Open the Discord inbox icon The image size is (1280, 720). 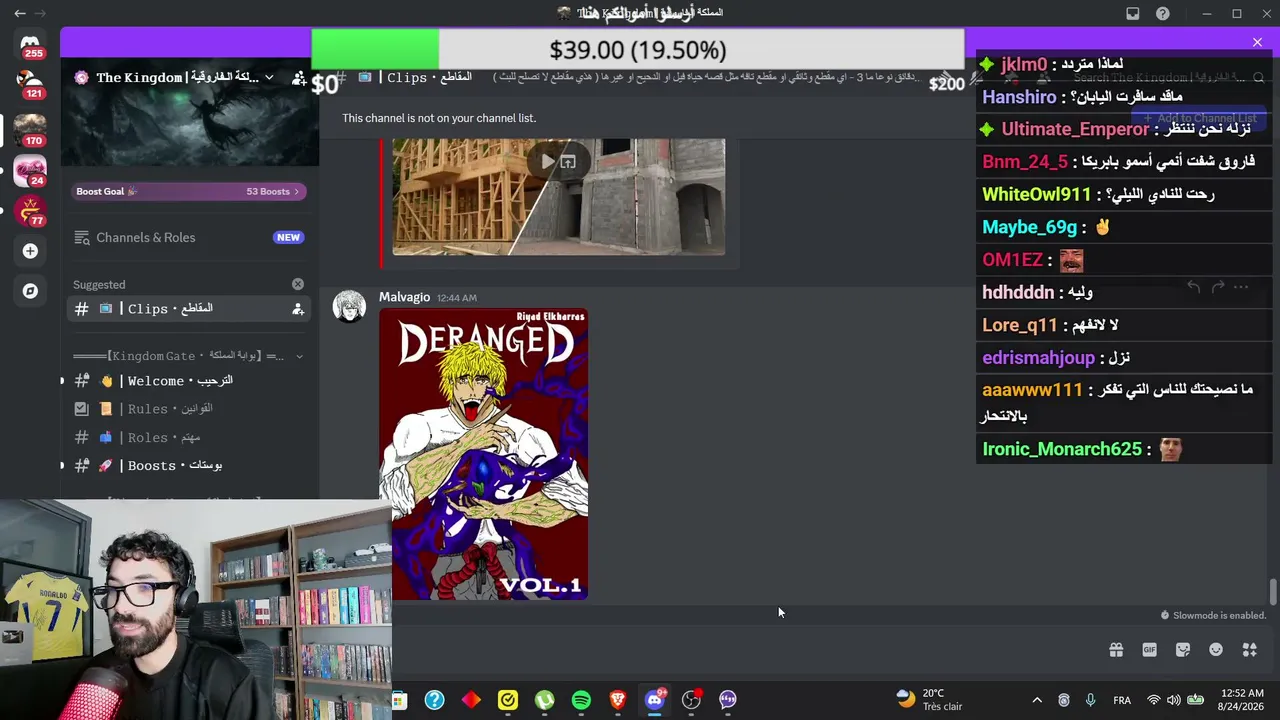(x=1133, y=13)
